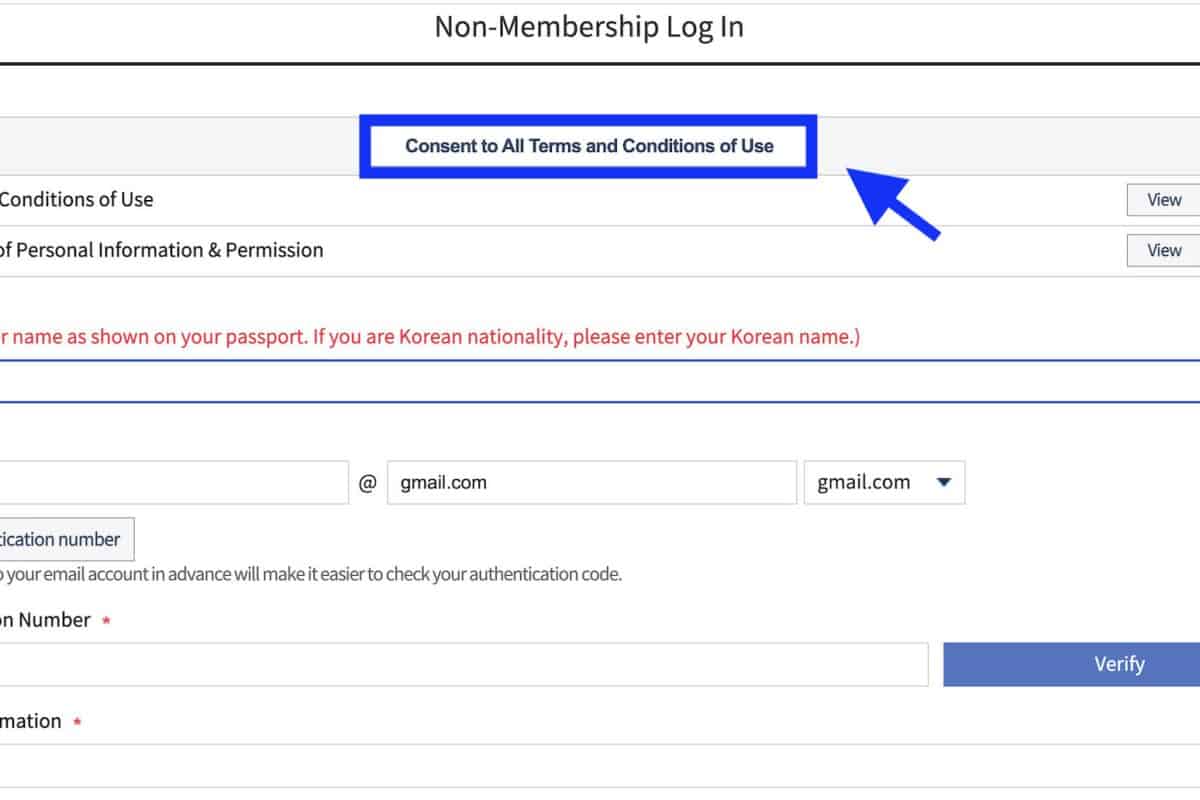Click the dropdown triangle arrow on domain selector
Image resolution: width=1200 pixels, height=800 pixels.
[943, 483]
